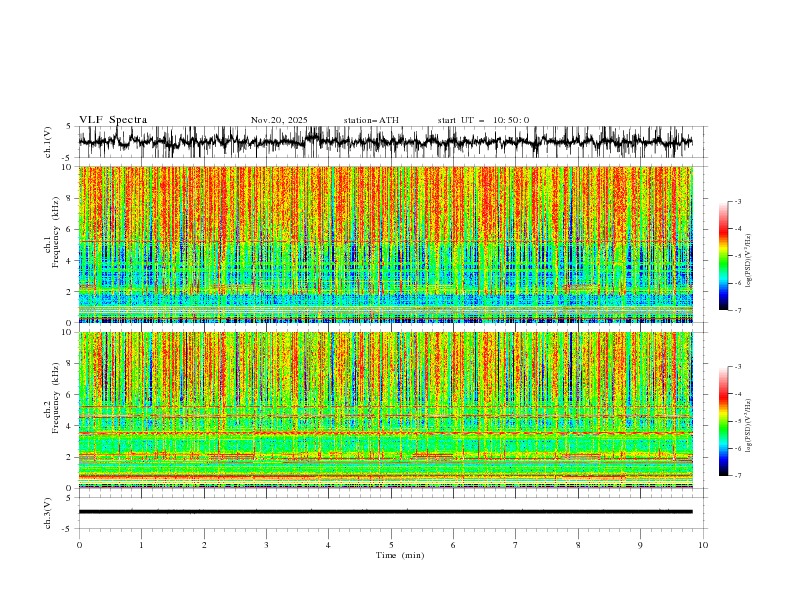Click the ch.2 spectrogram color scale bar
The image size is (792, 612).
(724, 421)
